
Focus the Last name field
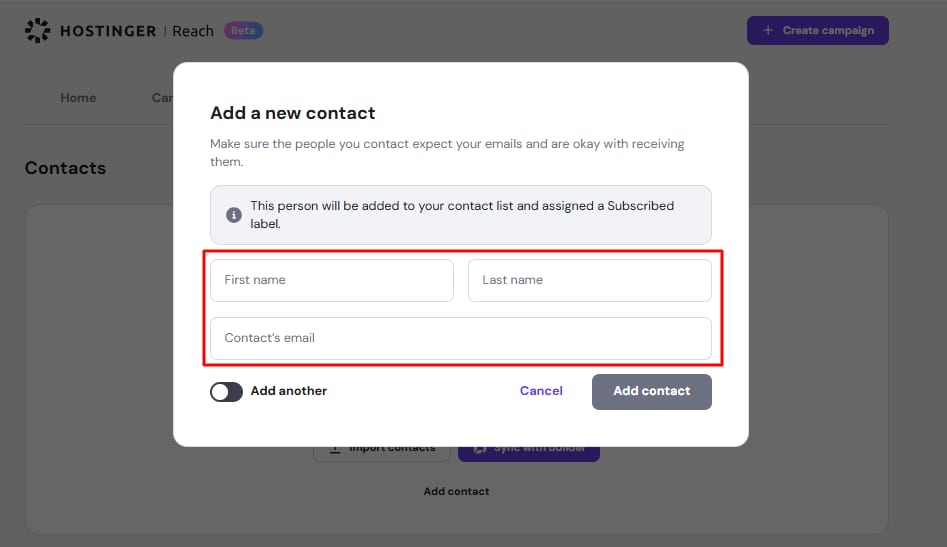tap(589, 280)
